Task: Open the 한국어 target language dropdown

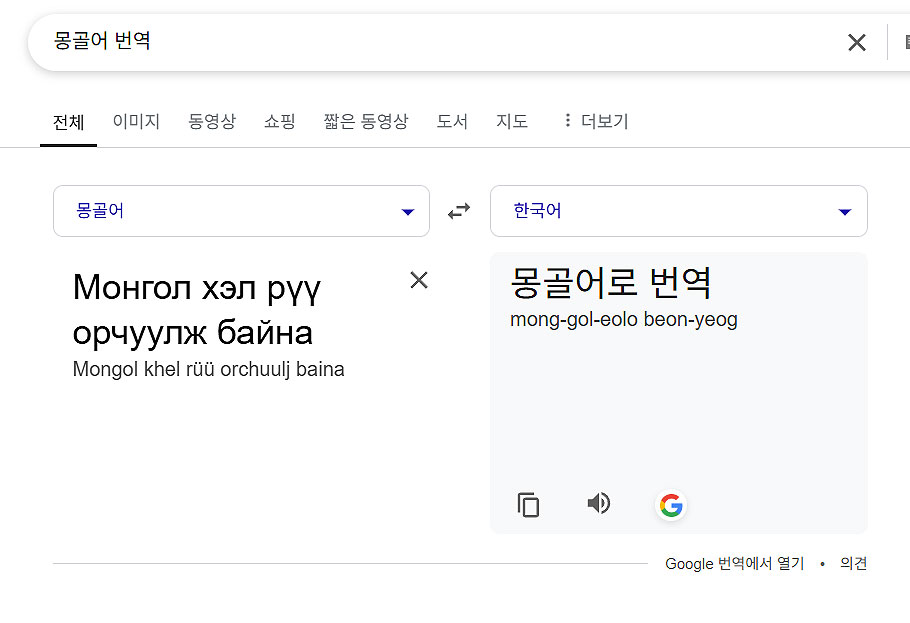Action: point(678,211)
